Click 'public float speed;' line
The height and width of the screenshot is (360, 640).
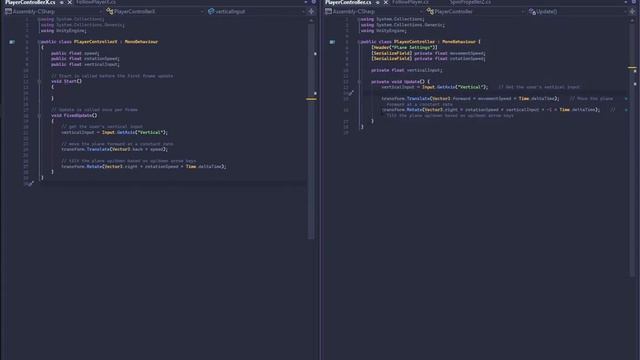pyautogui.click(x=75, y=53)
